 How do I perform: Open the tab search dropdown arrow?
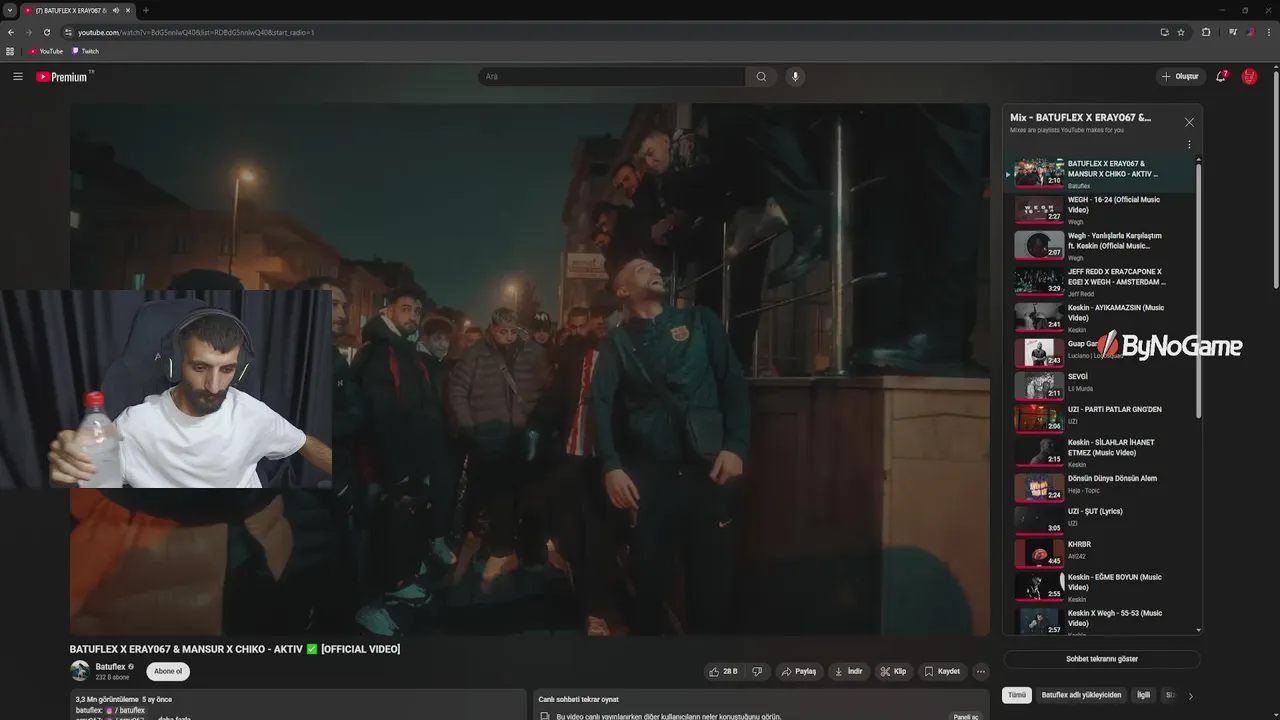(x=9, y=10)
